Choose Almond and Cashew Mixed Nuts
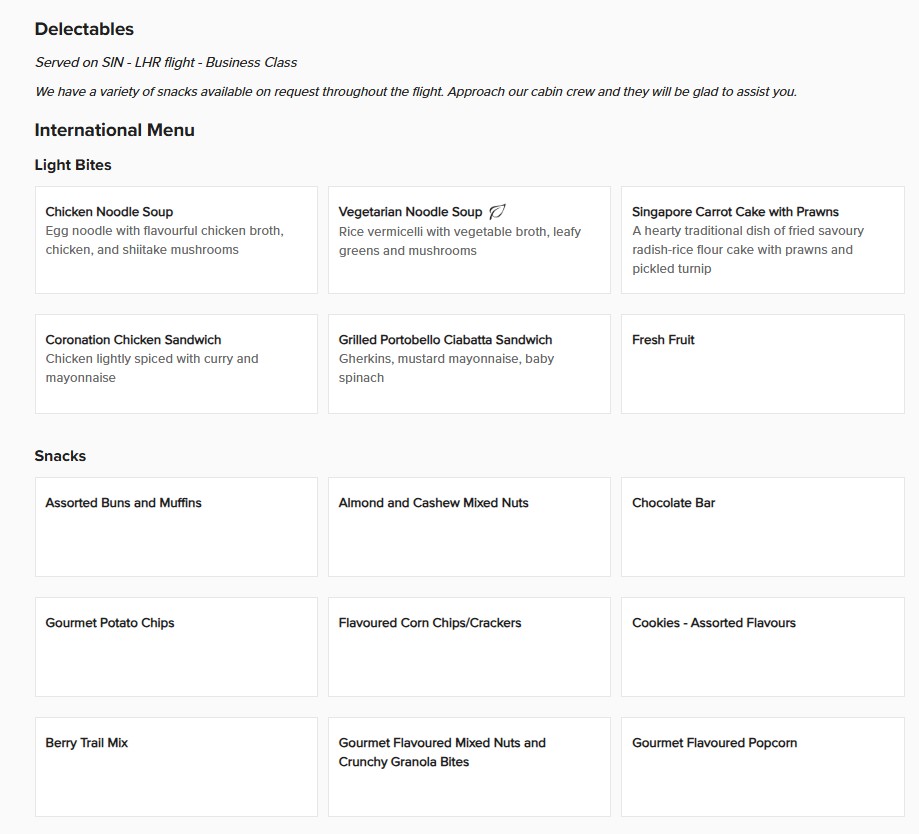The height and width of the screenshot is (834, 919). 469,527
